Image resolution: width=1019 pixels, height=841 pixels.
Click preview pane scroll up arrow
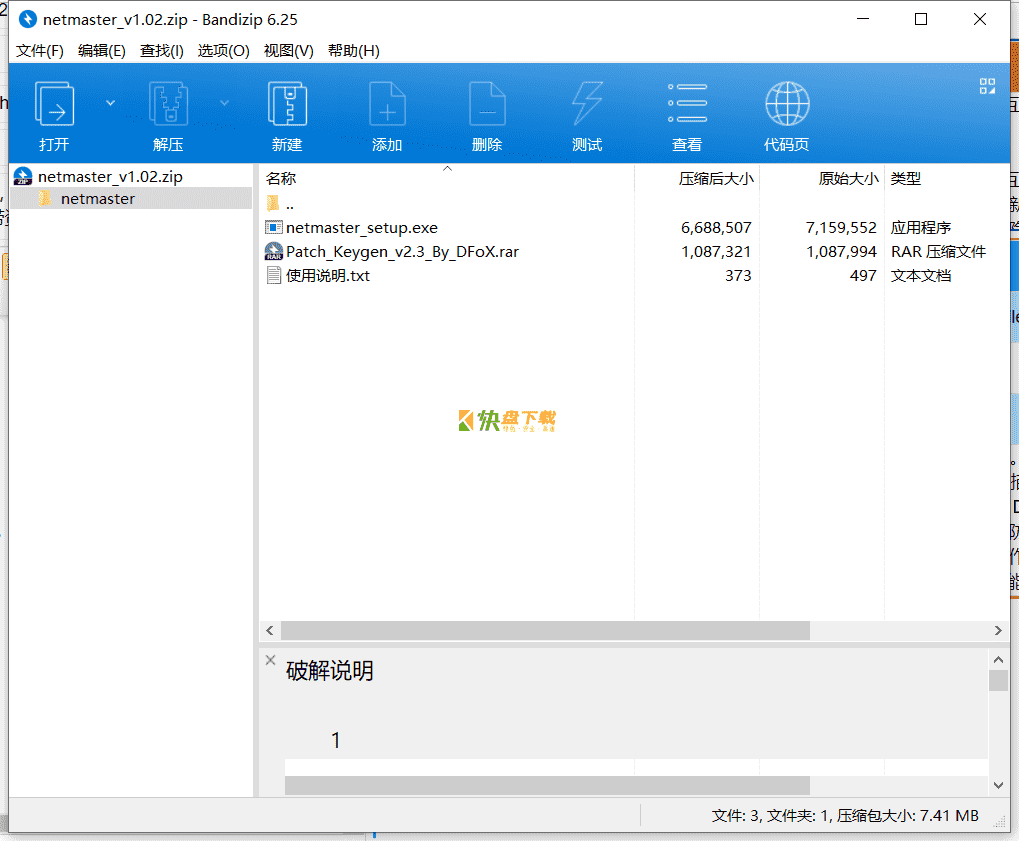coord(998,660)
